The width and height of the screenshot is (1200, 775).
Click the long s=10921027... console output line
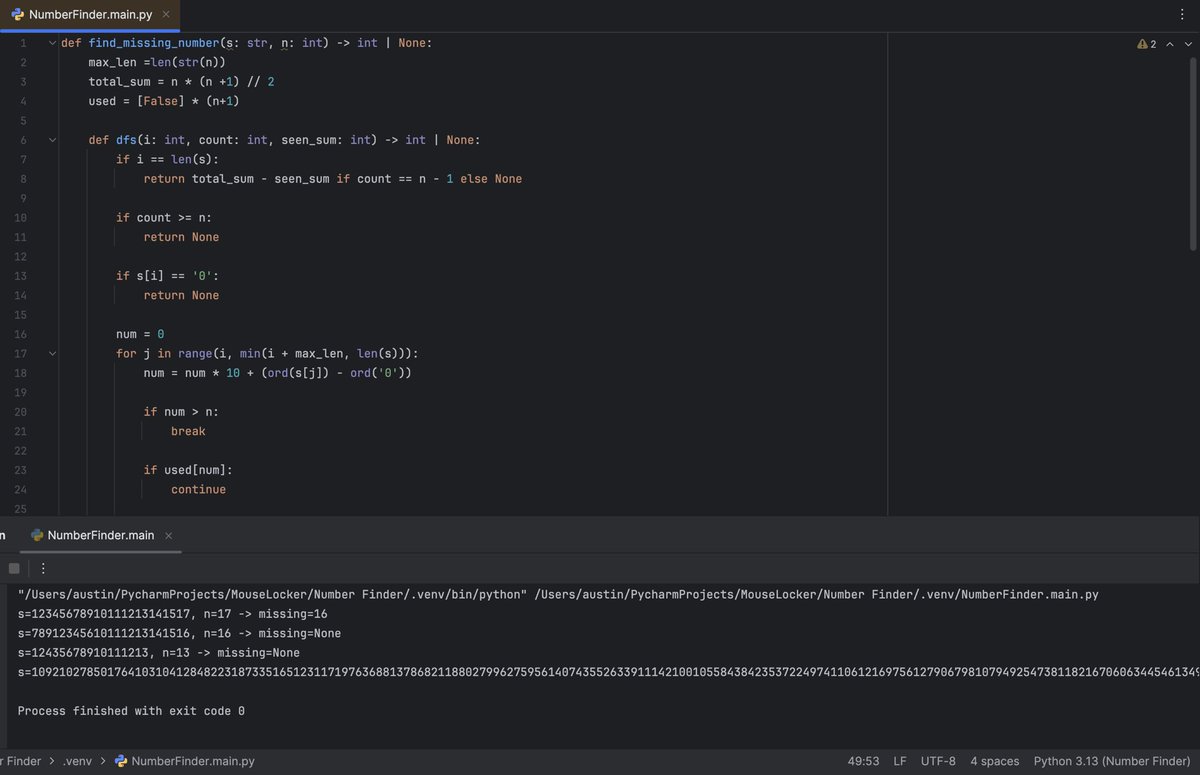point(609,672)
